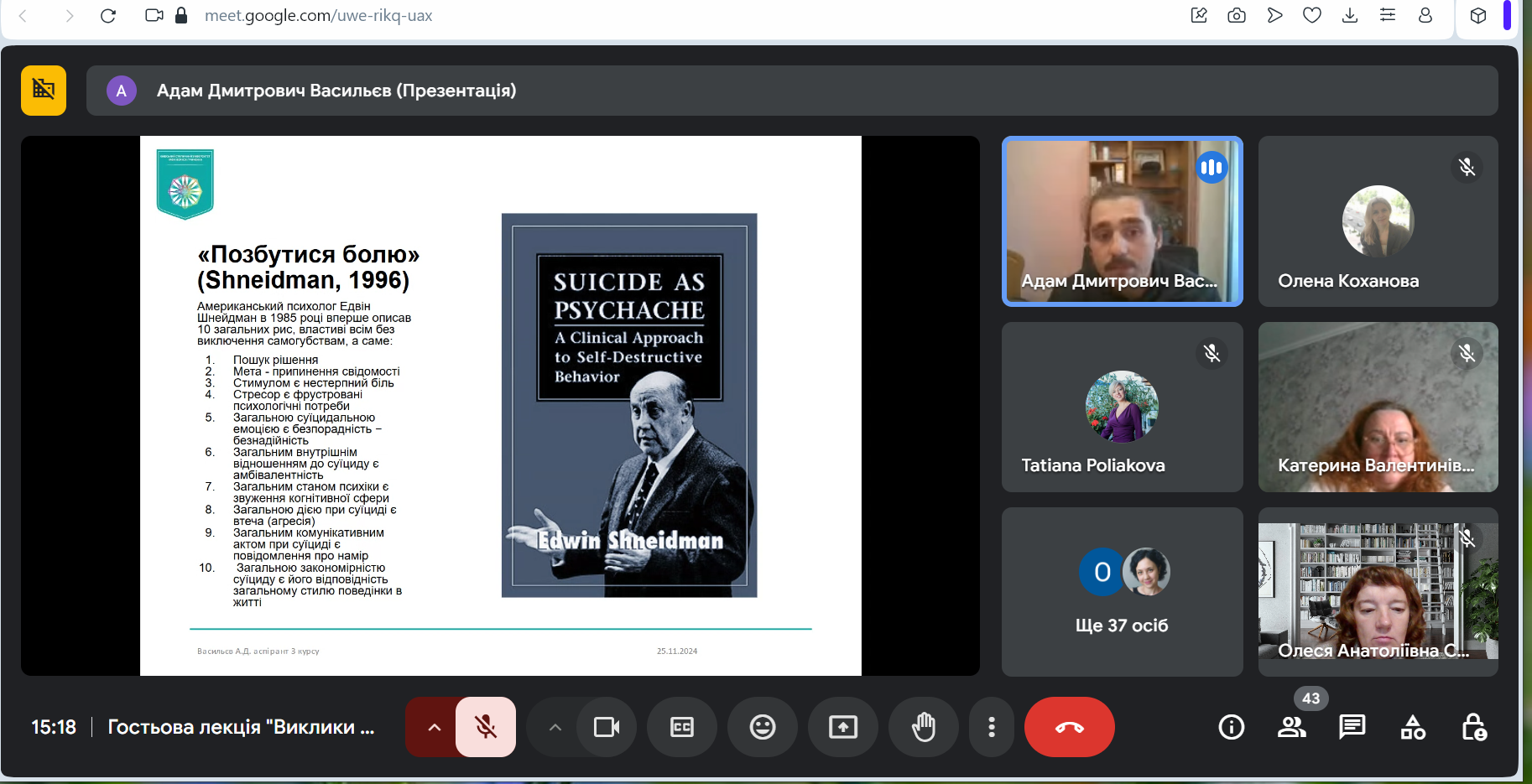Open the chat with everyone panel
Screen dimensions: 1532x784
point(1352,727)
